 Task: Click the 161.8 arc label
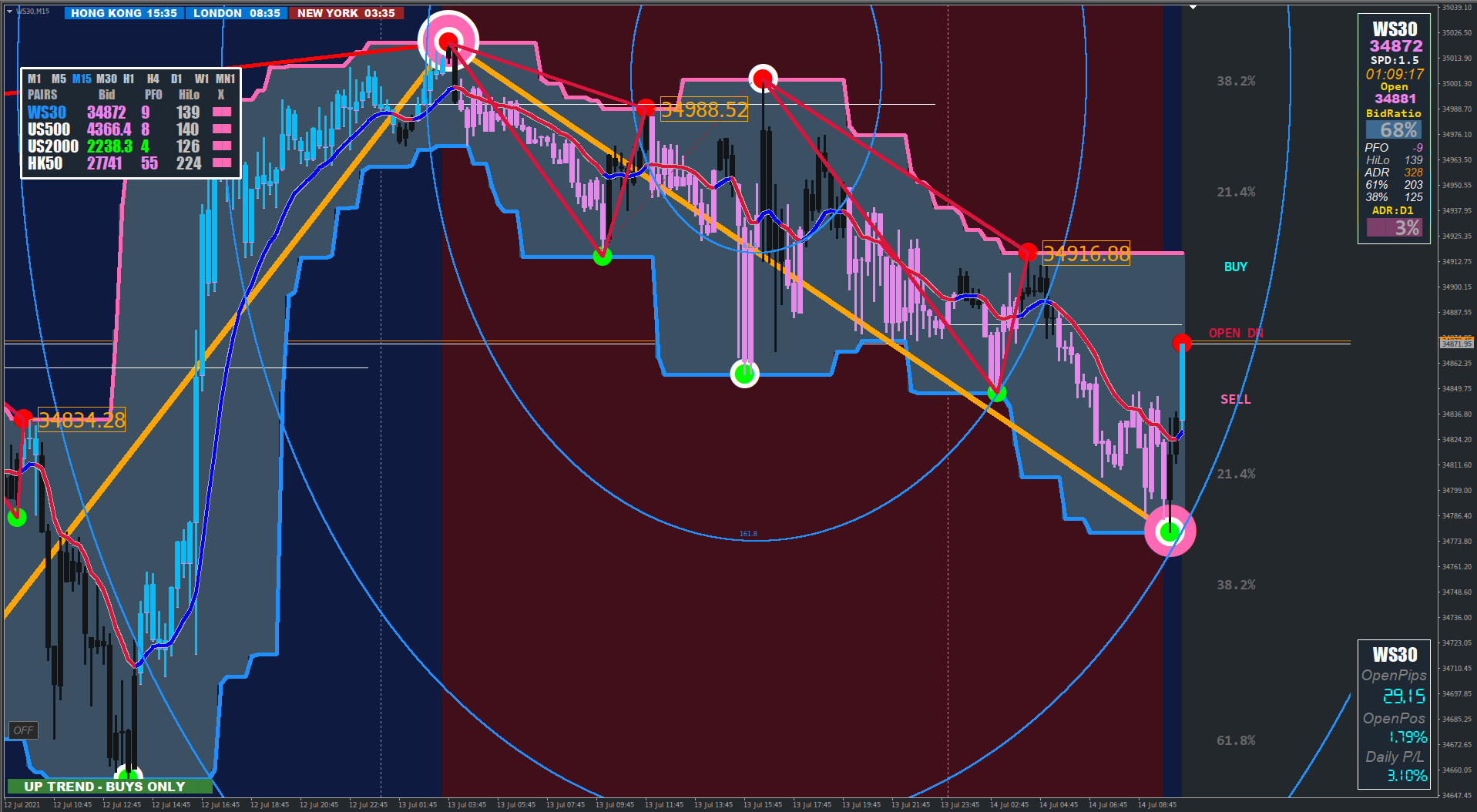(x=748, y=534)
